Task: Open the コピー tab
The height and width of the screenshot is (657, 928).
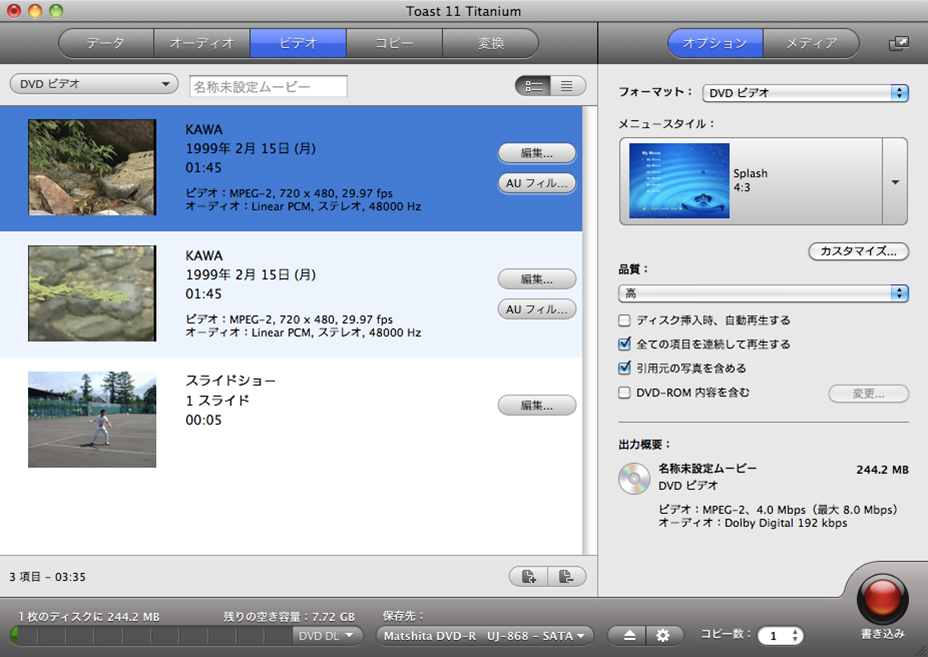Action: pyautogui.click(x=394, y=43)
